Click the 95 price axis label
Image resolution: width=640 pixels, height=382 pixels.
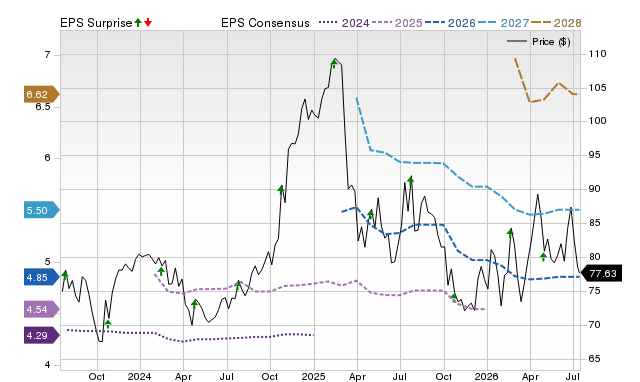(x=595, y=155)
